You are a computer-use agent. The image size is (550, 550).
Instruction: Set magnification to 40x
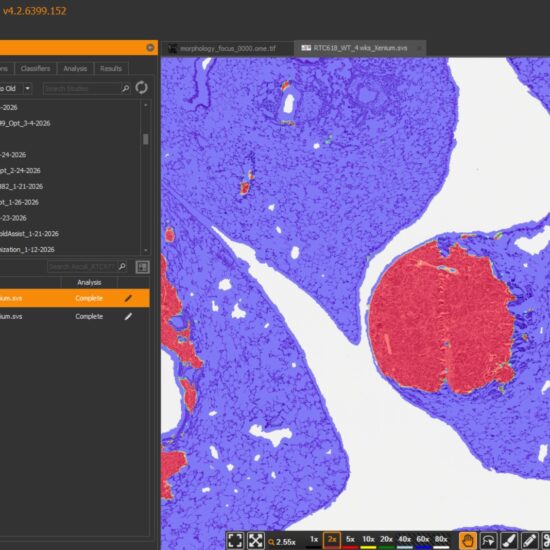point(404,540)
